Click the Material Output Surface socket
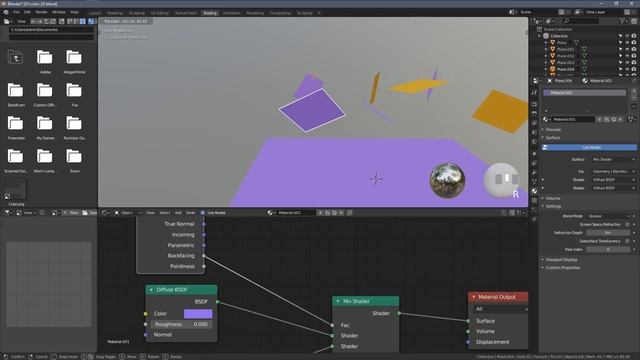Screen dimensions: 640x360 (468, 321)
